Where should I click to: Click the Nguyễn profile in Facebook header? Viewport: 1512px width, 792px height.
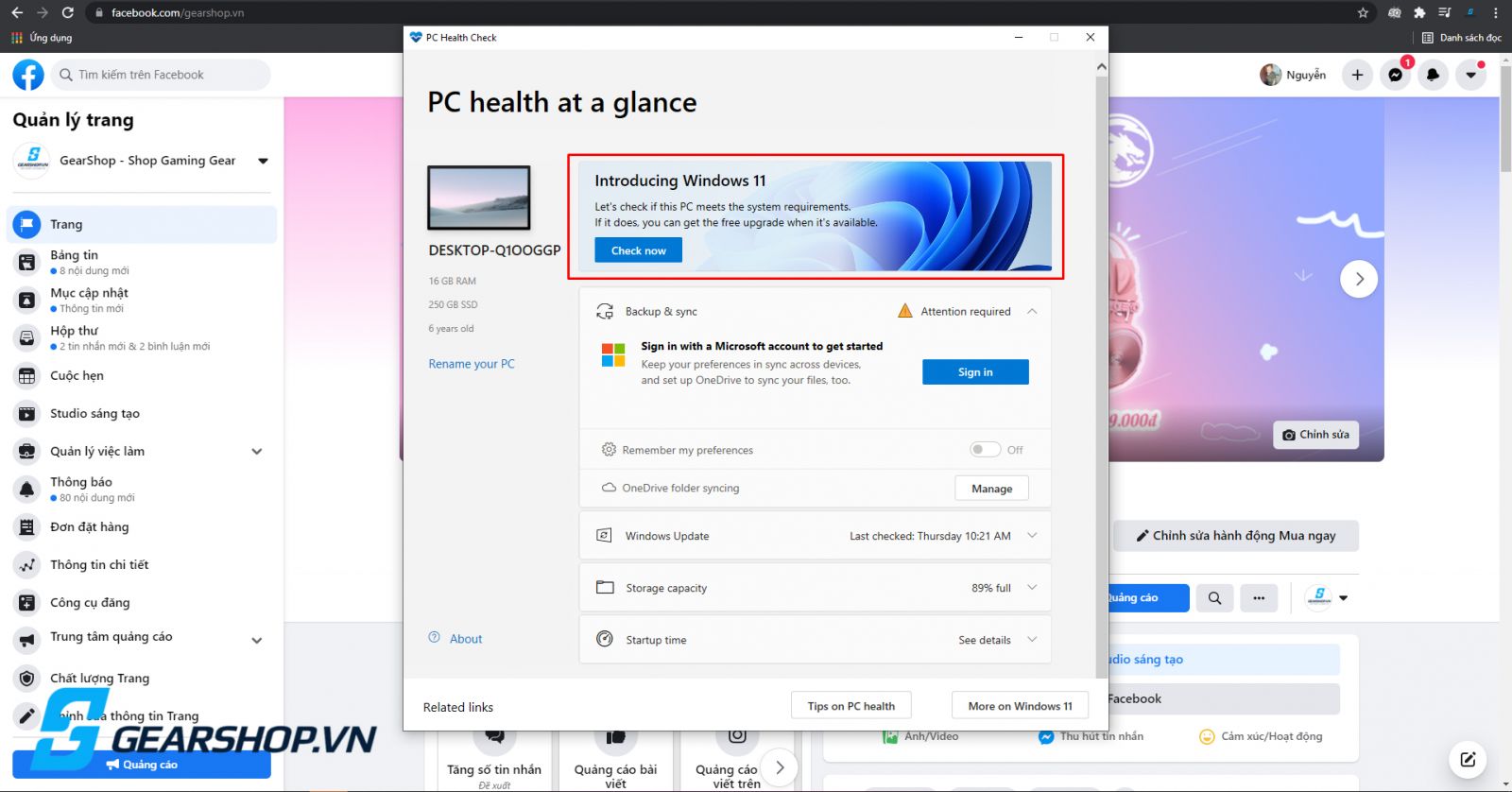pos(1293,75)
